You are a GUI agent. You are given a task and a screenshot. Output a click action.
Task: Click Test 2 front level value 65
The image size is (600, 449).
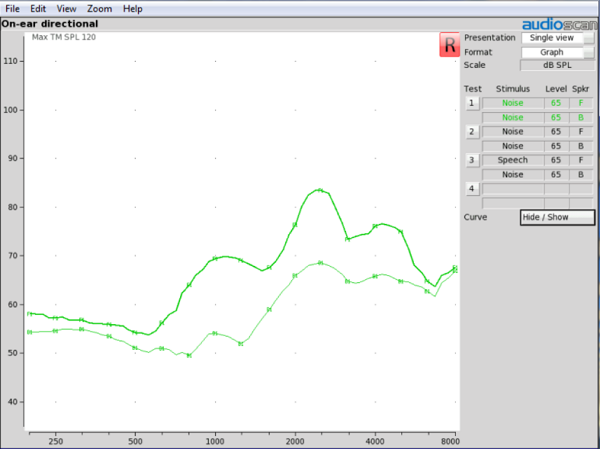[x=556, y=132]
